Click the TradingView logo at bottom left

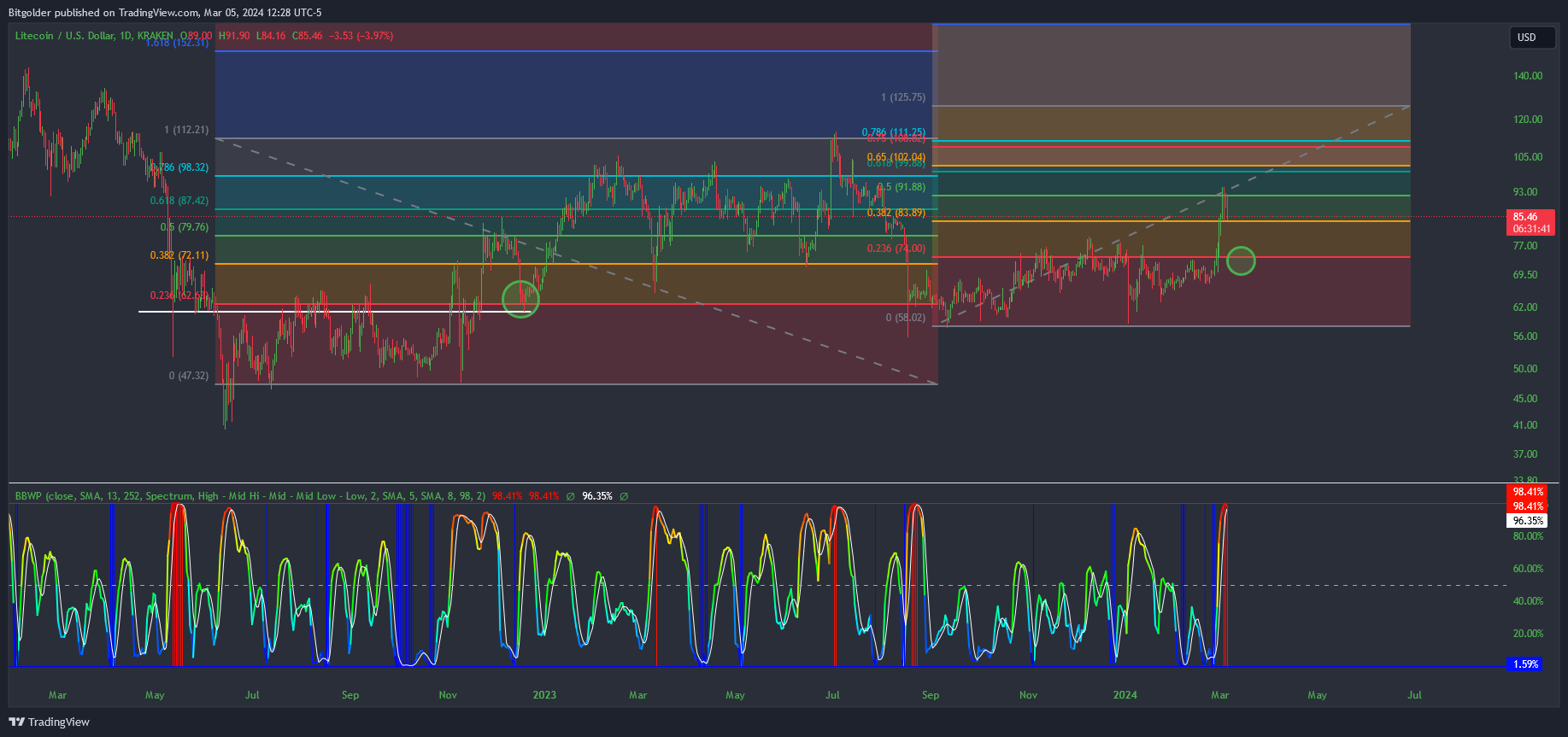(x=49, y=722)
